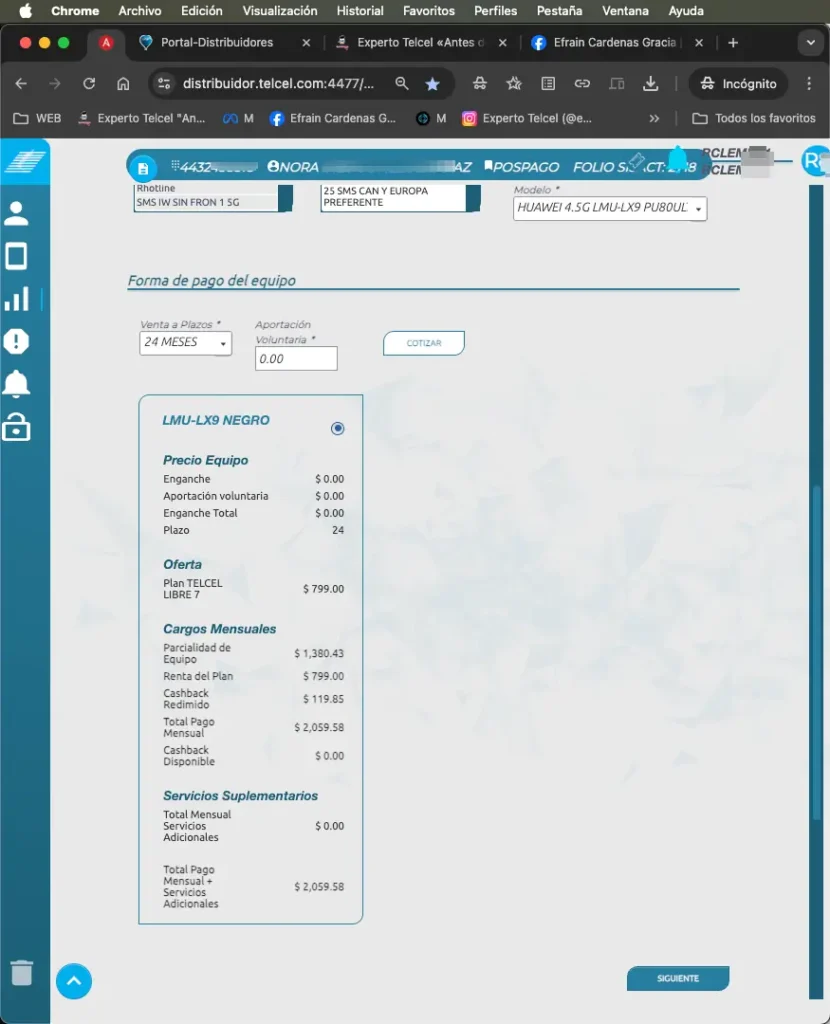This screenshot has height=1024, width=830.
Task: Click the LMU-LX9 NEGRO card title
Action: 215,420
